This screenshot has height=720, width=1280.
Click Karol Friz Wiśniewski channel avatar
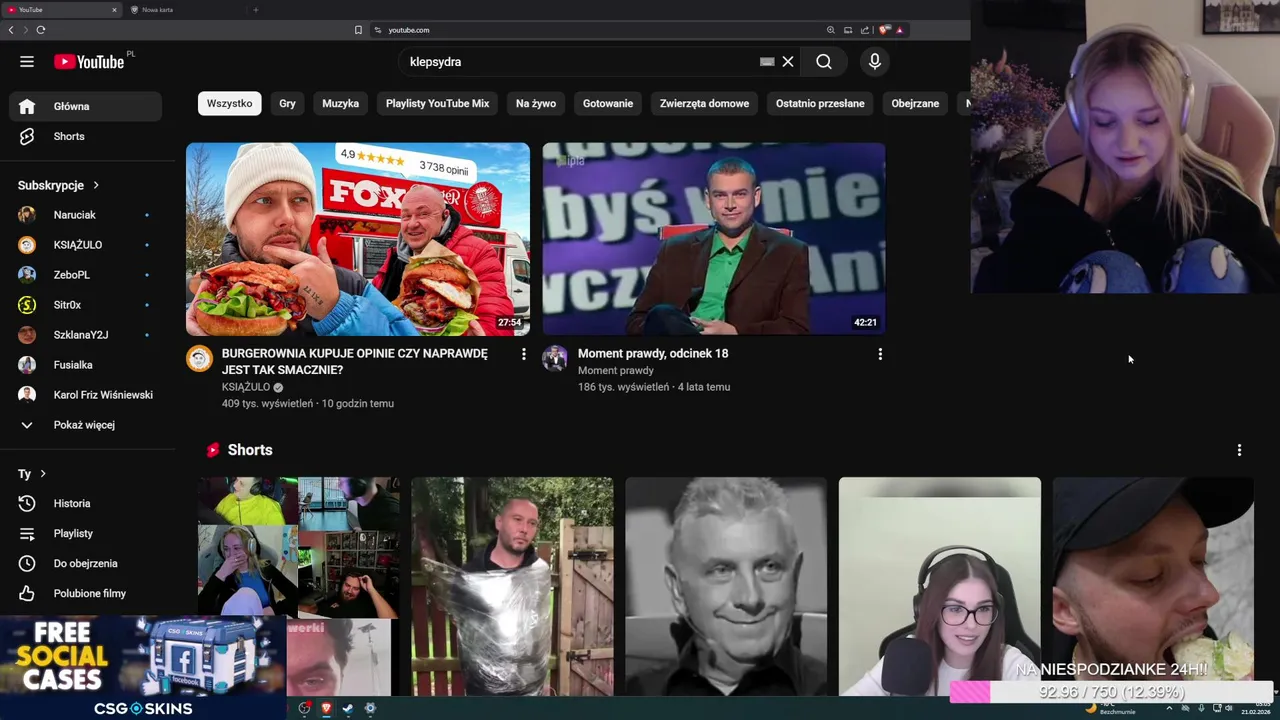pyautogui.click(x=27, y=395)
